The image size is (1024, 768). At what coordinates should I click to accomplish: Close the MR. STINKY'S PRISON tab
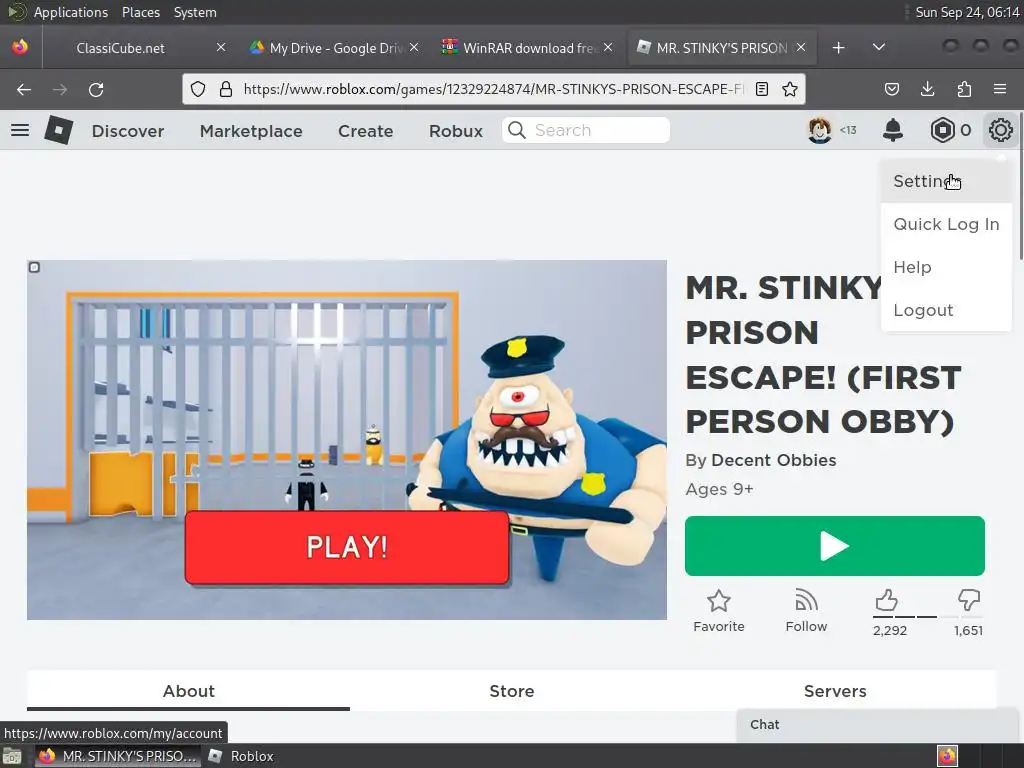coord(801,47)
